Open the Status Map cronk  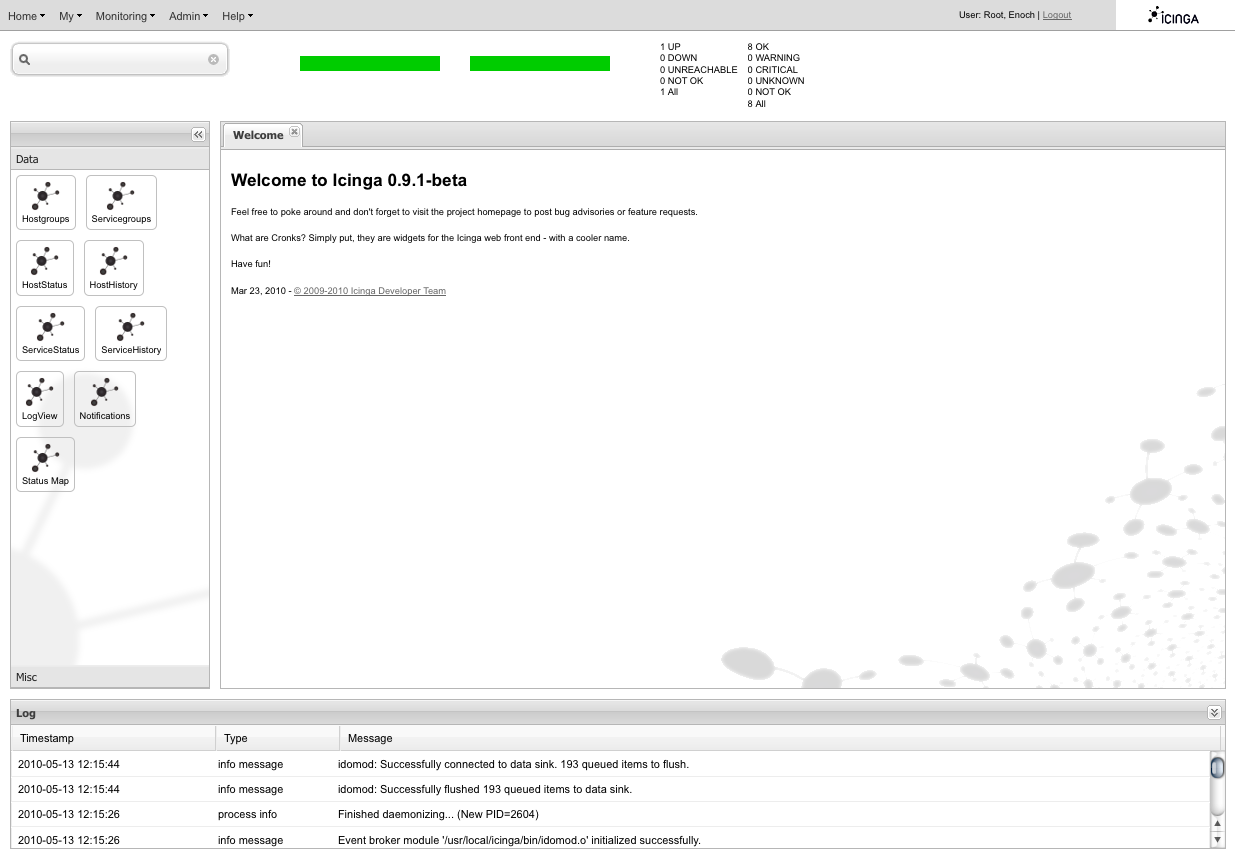(46, 464)
